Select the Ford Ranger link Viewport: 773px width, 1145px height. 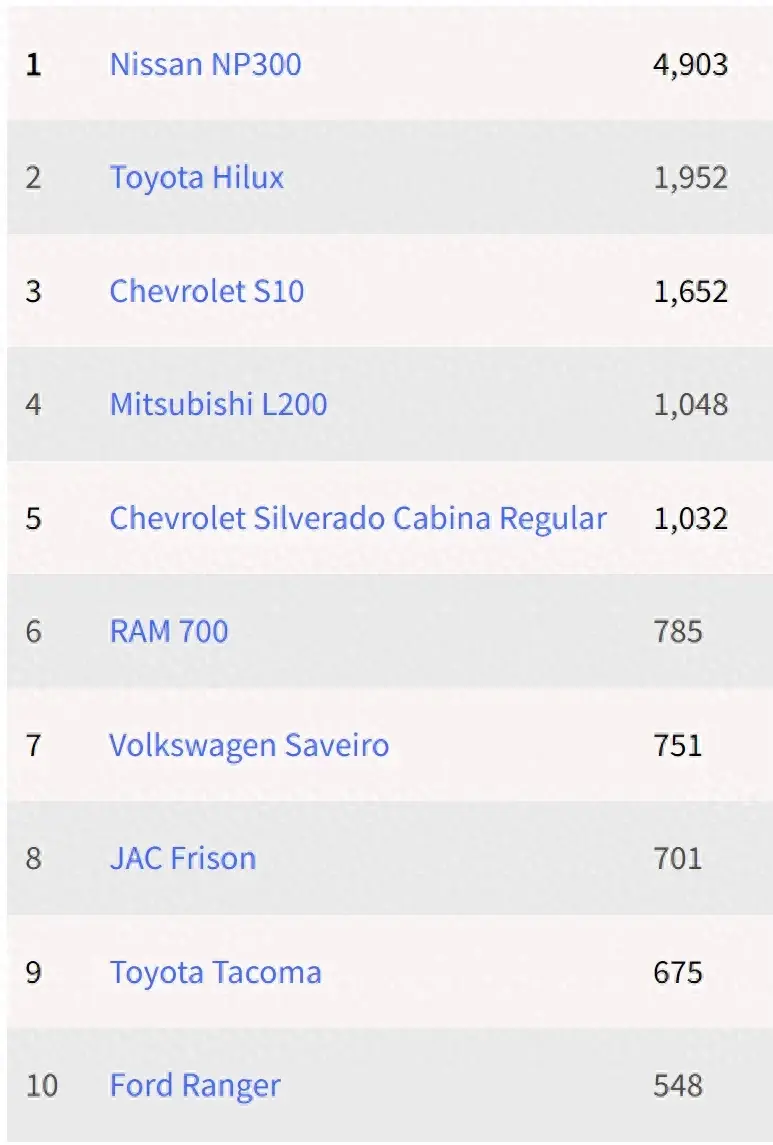coord(195,1085)
